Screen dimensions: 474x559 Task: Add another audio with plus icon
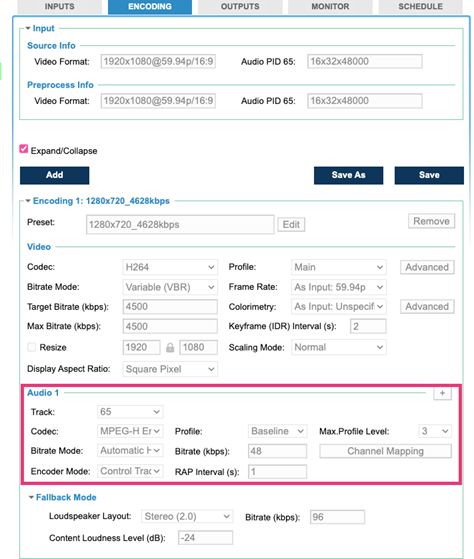[442, 393]
